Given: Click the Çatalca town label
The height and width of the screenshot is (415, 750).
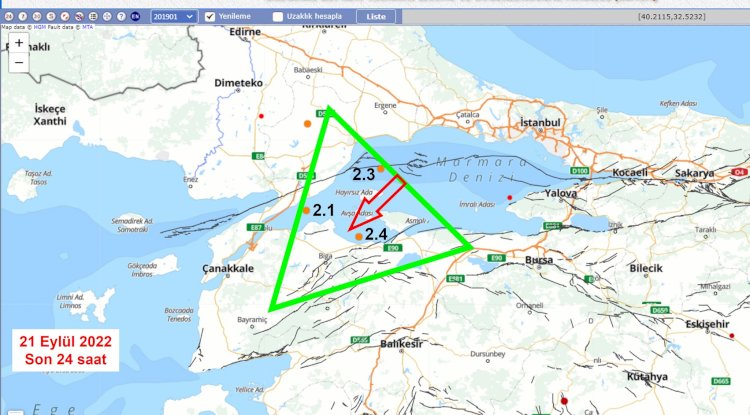Looking at the screenshot, I should (467, 115).
